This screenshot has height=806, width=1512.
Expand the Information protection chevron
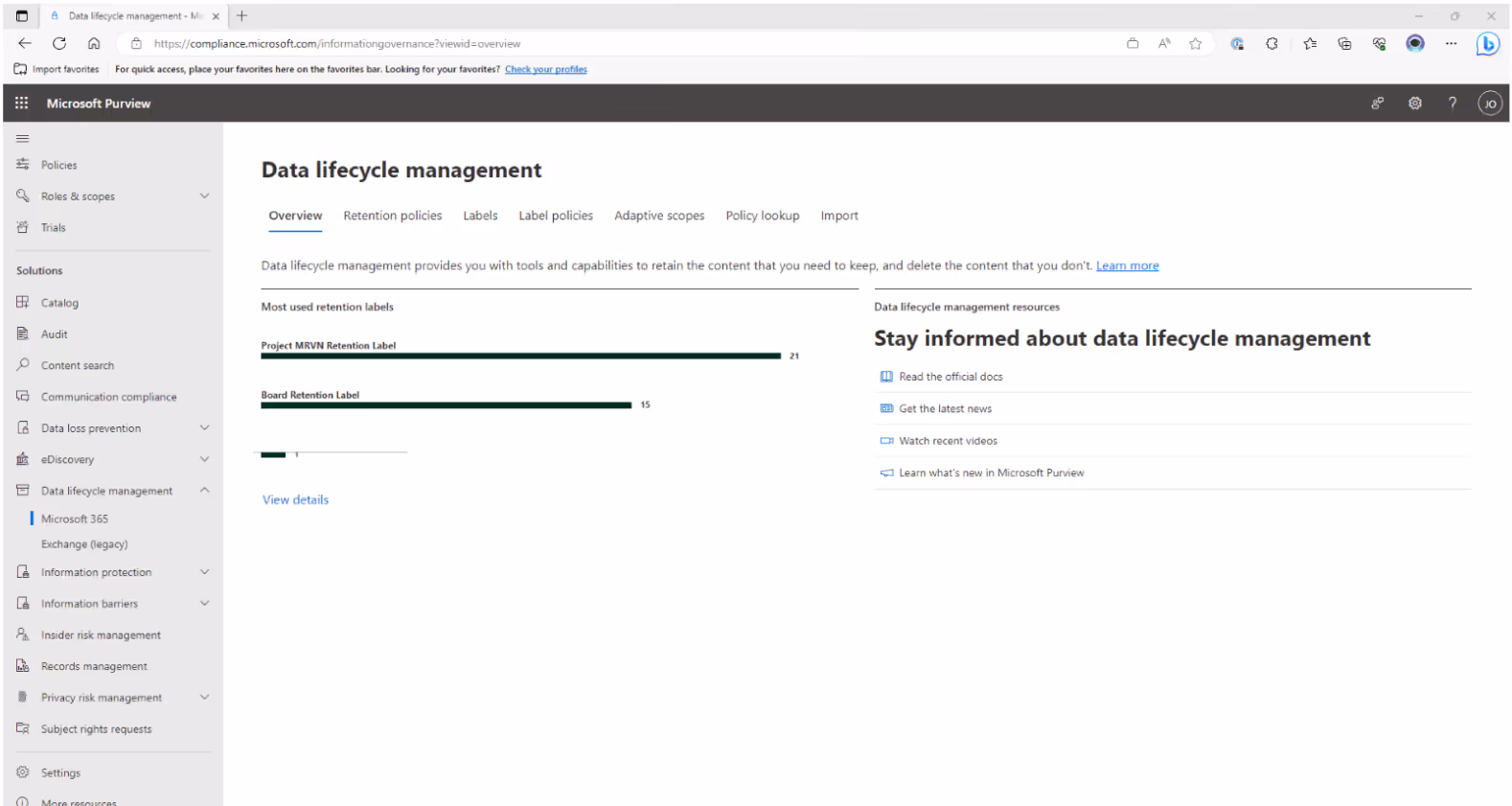pyautogui.click(x=204, y=572)
